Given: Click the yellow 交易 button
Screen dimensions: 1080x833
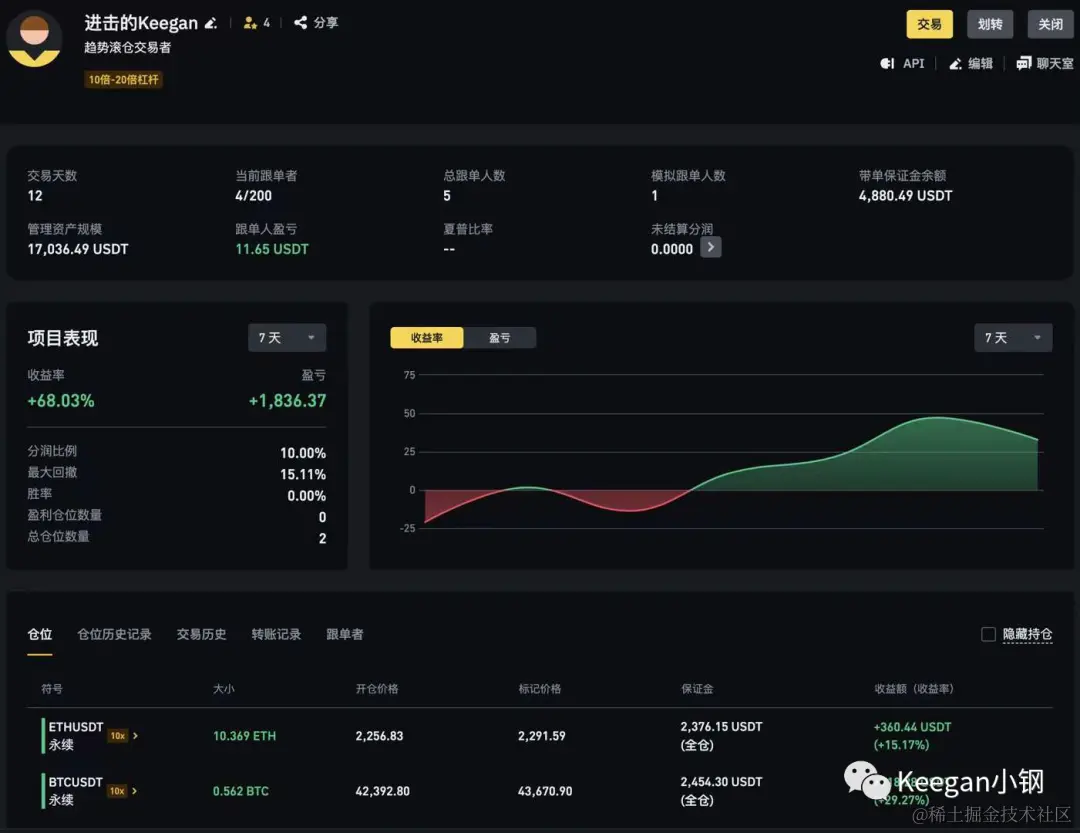Looking at the screenshot, I should pyautogui.click(x=929, y=24).
